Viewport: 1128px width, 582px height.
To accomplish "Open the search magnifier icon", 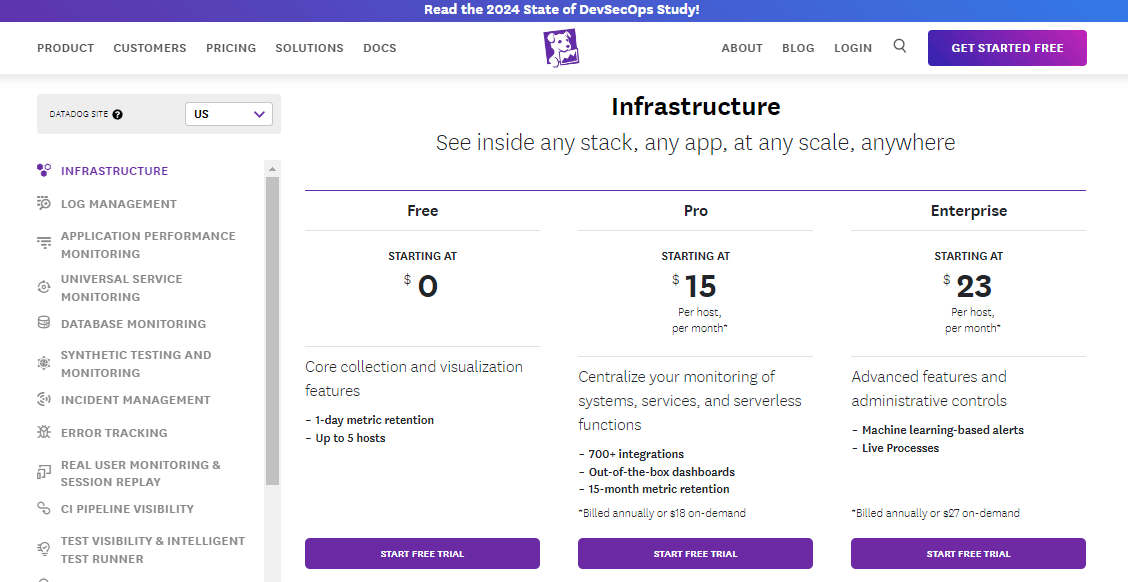I will pos(899,46).
